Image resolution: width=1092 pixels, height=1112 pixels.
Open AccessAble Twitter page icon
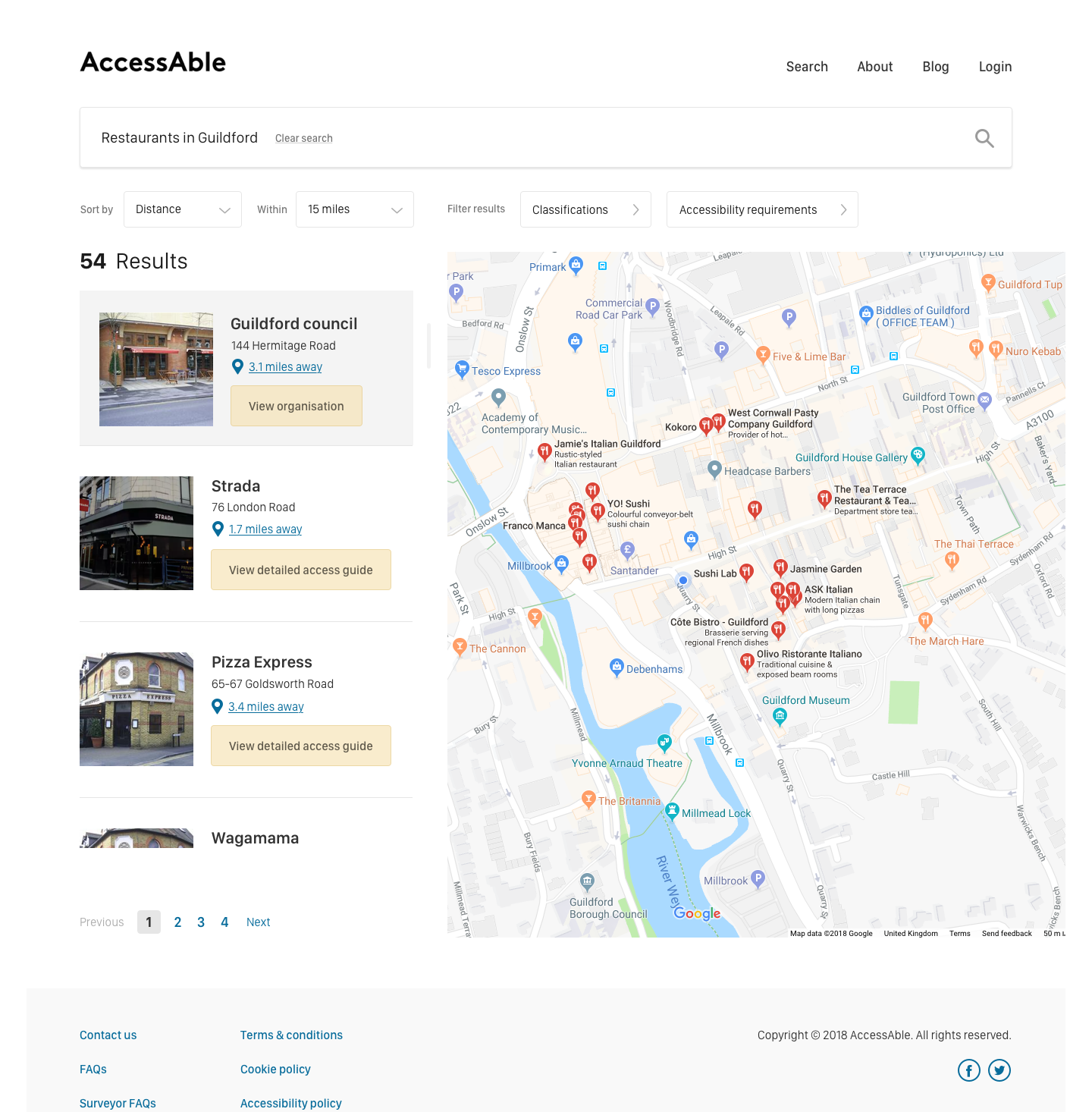pos(999,1070)
